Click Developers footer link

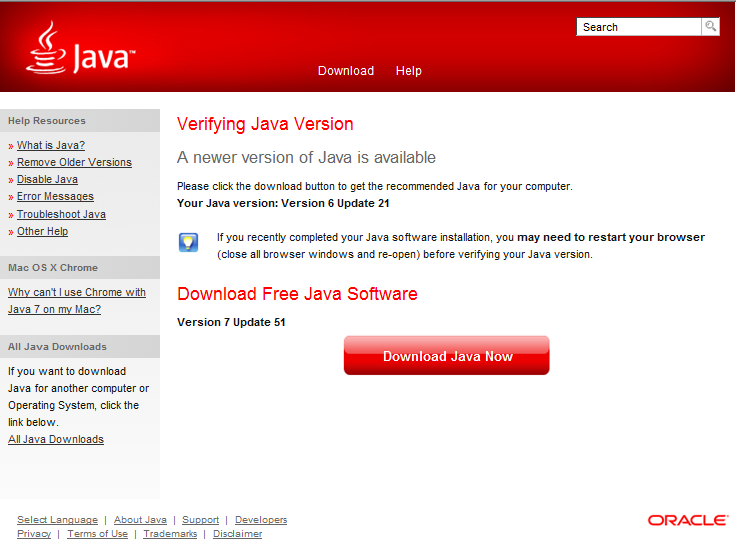(261, 520)
